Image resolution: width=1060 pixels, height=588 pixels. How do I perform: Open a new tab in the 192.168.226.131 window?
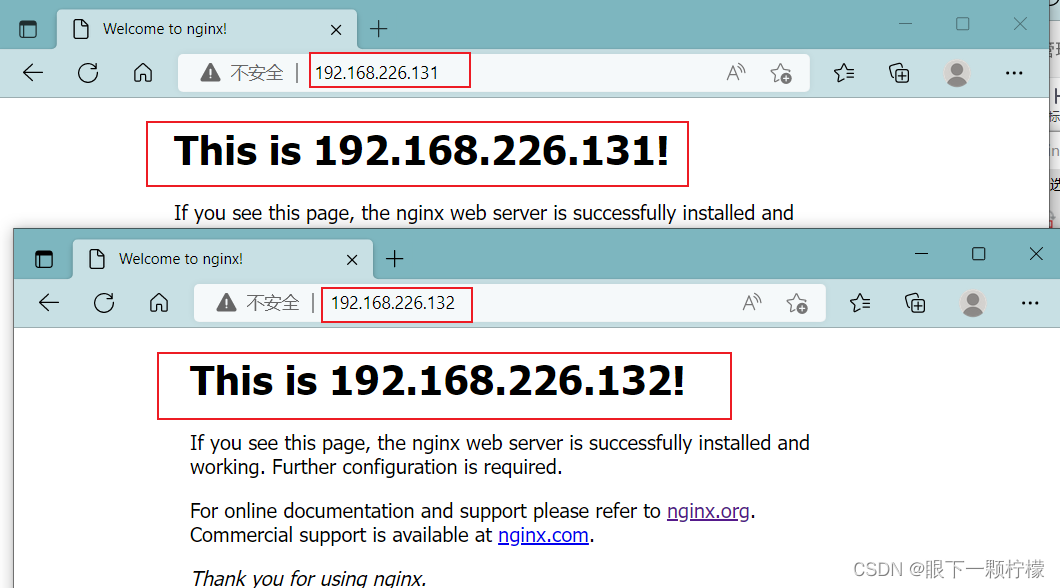(x=379, y=29)
